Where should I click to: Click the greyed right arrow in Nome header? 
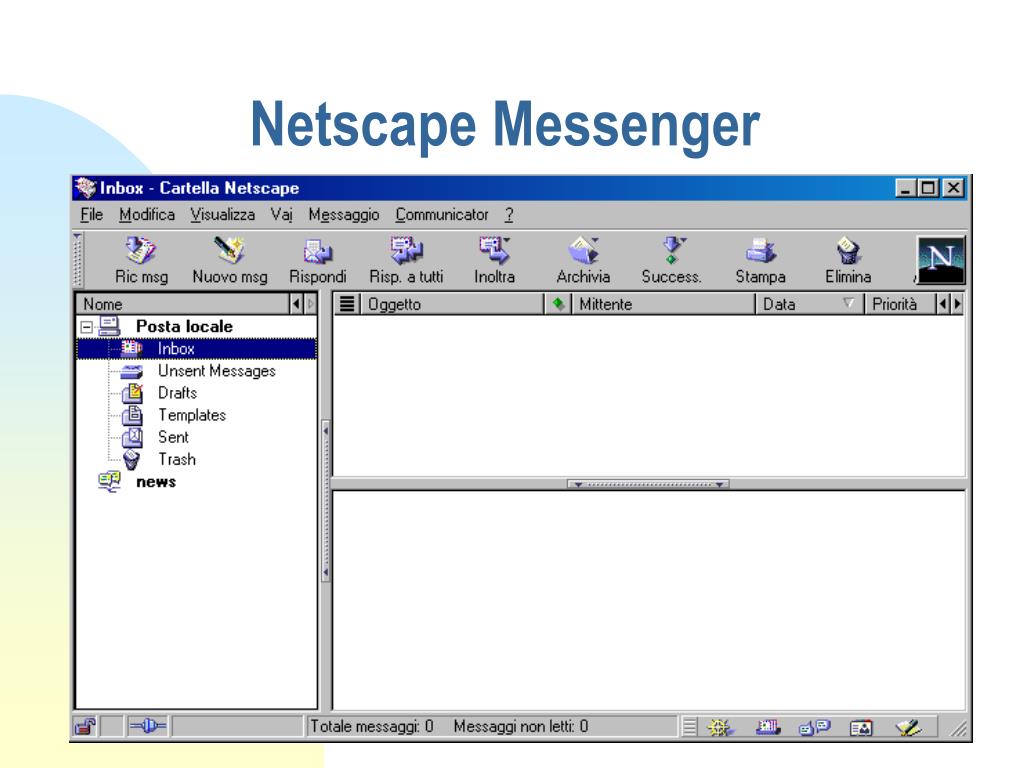click(310, 304)
